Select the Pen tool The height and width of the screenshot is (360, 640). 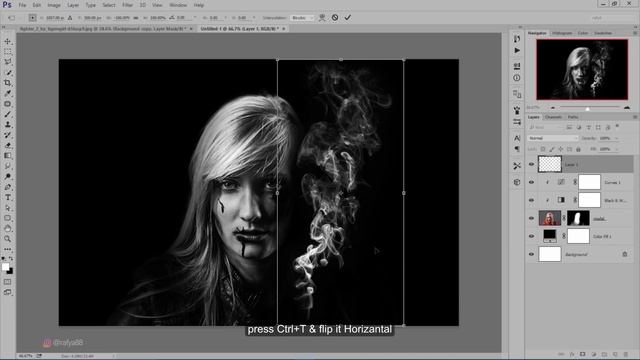coord(8,187)
